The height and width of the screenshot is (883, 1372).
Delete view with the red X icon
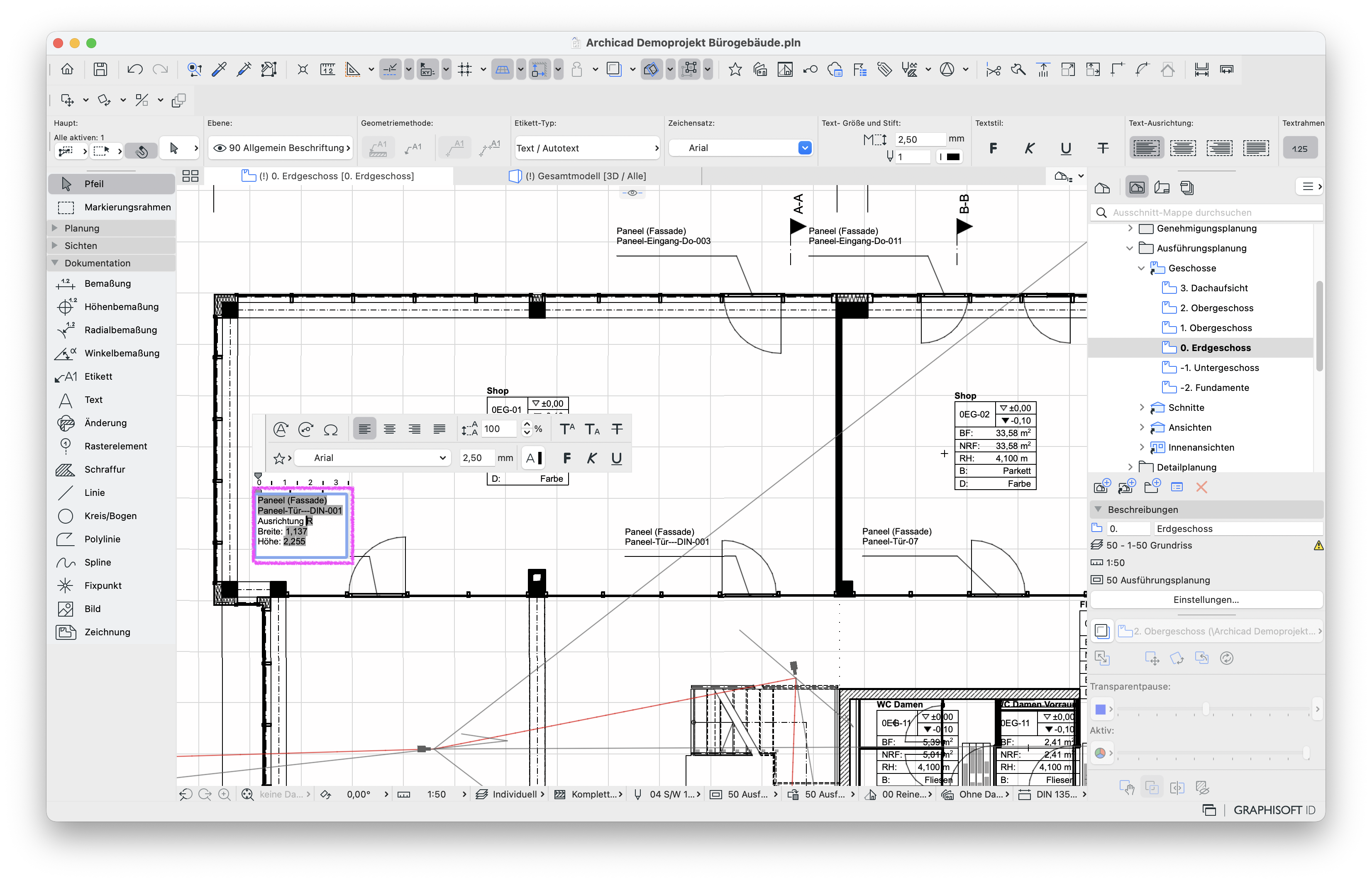click(1202, 488)
